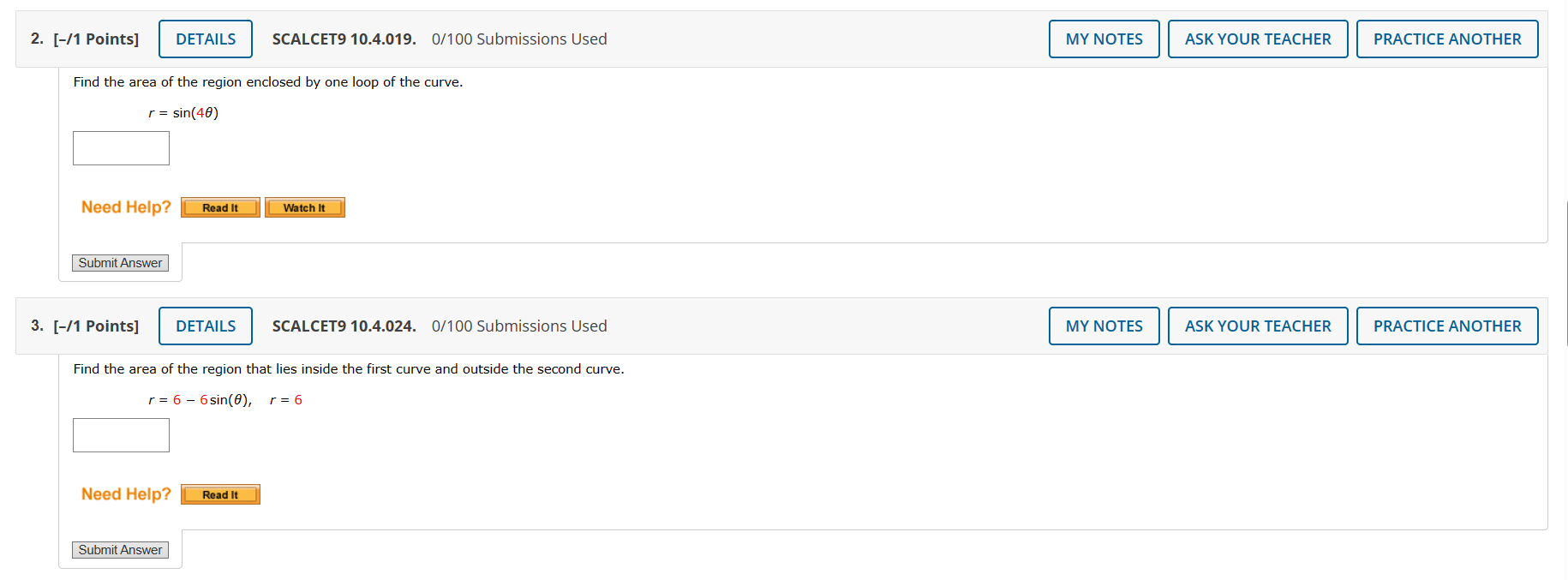Open PRACTICE ANOTHER for problem 3

pyautogui.click(x=1447, y=326)
